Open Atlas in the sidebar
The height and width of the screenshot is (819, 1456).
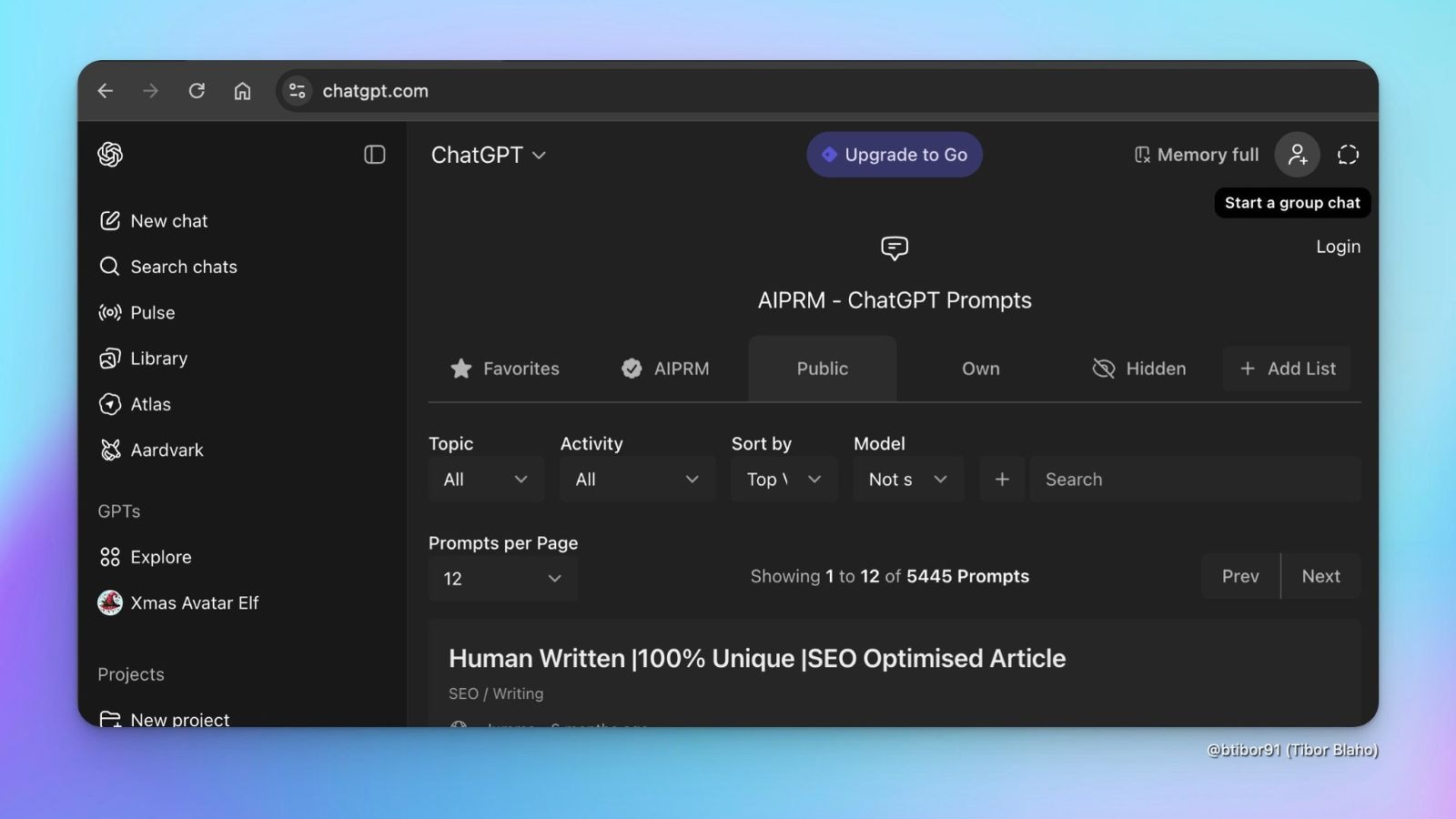coord(151,404)
